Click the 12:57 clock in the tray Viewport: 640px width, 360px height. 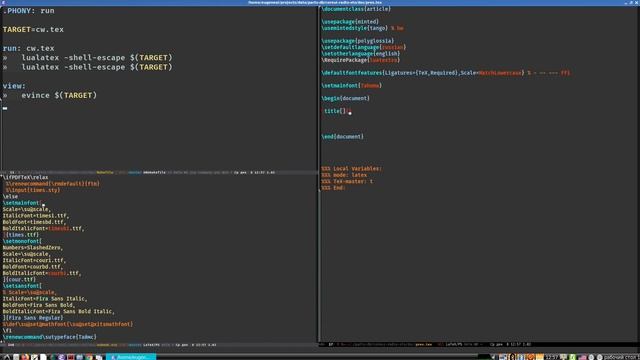point(552,357)
